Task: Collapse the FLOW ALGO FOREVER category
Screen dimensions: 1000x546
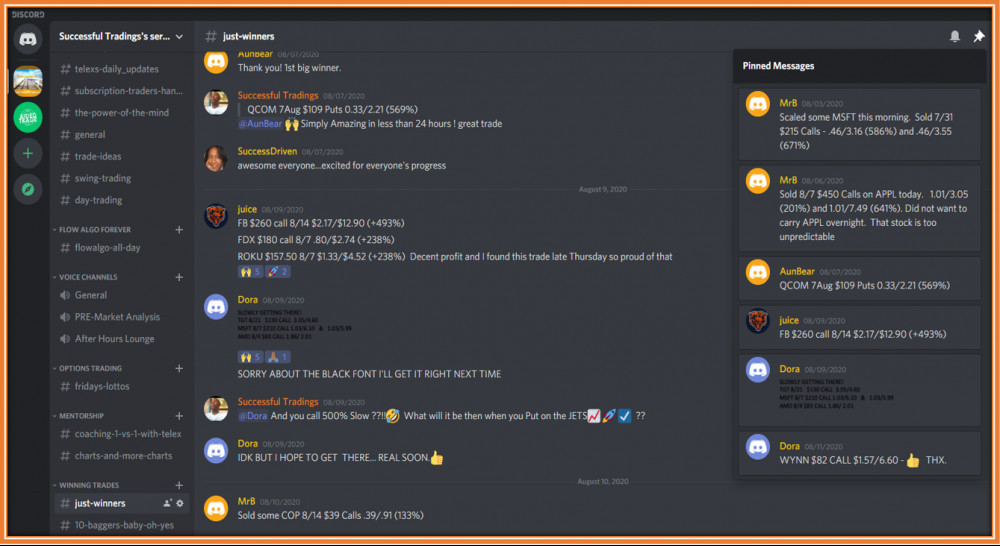Action: [94, 230]
